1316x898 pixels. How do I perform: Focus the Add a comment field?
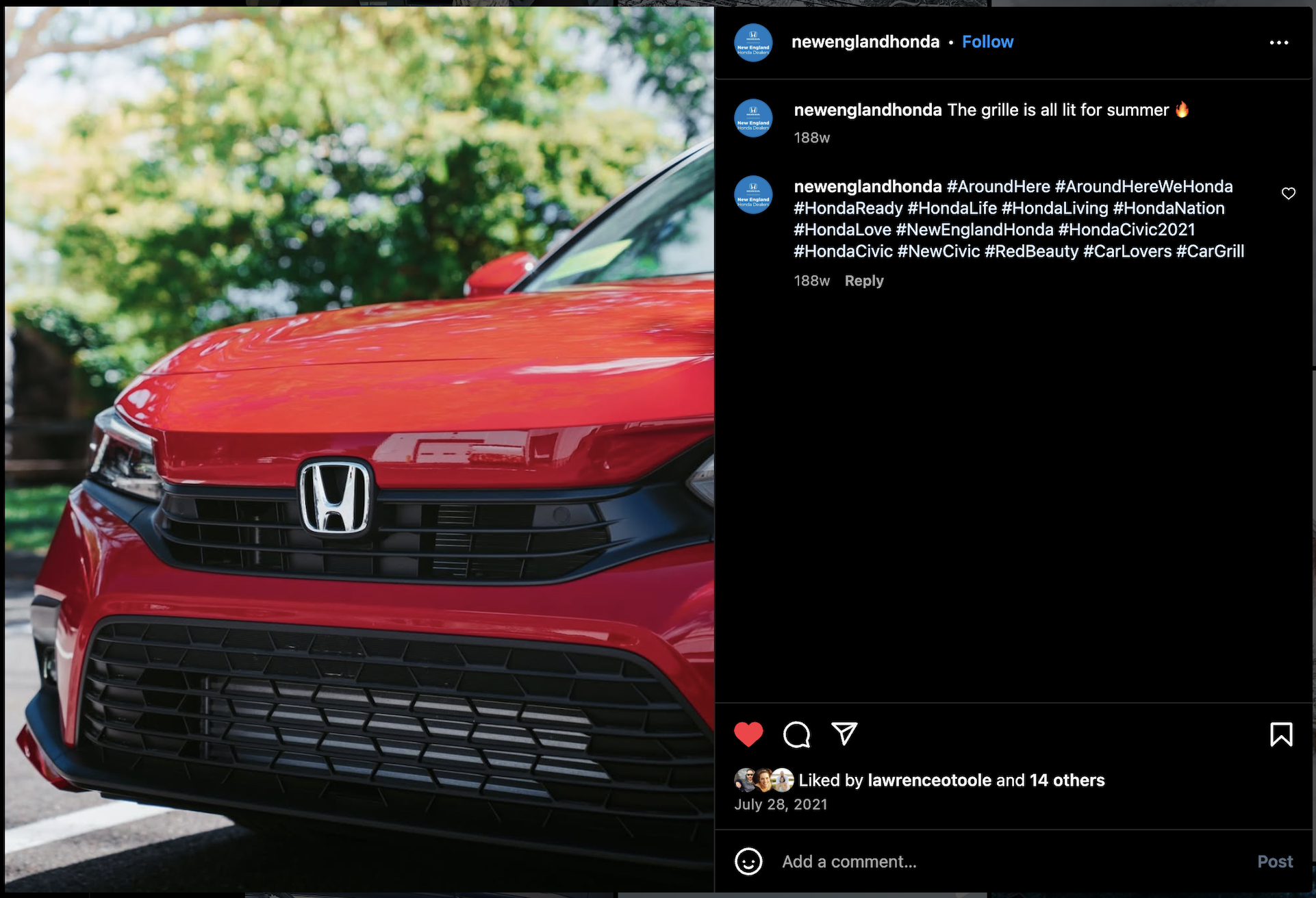(x=1013, y=862)
